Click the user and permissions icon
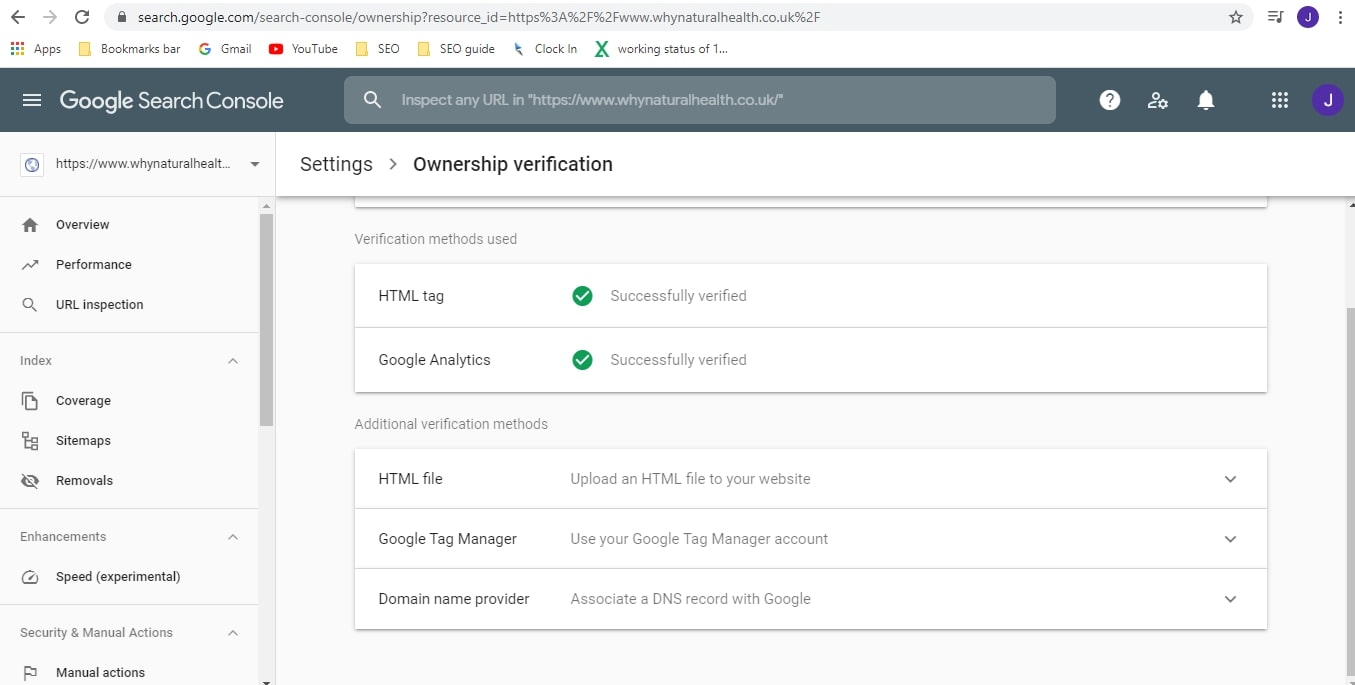 (1157, 100)
